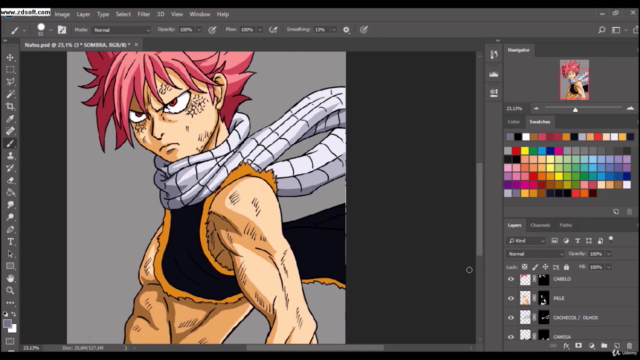This screenshot has width=640, height=360.
Task: Select the Type tool
Action: [10, 242]
